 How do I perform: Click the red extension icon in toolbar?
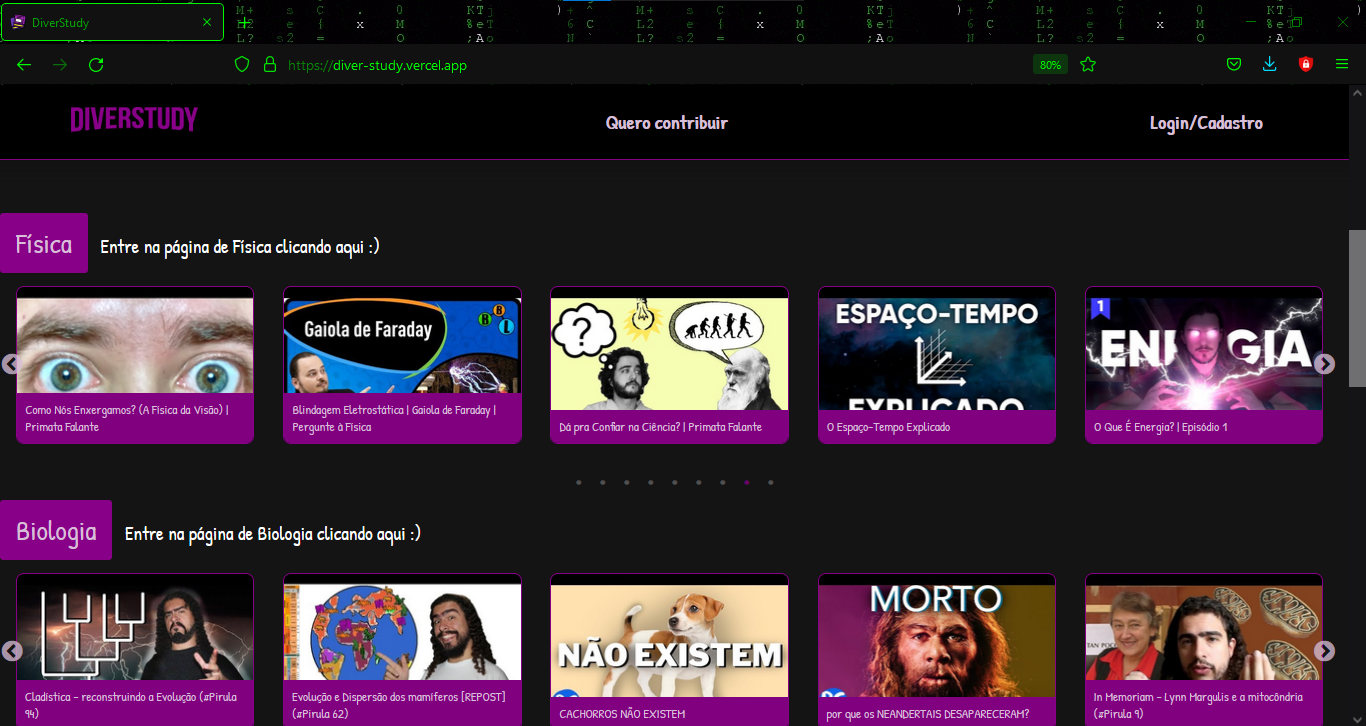(x=1305, y=65)
